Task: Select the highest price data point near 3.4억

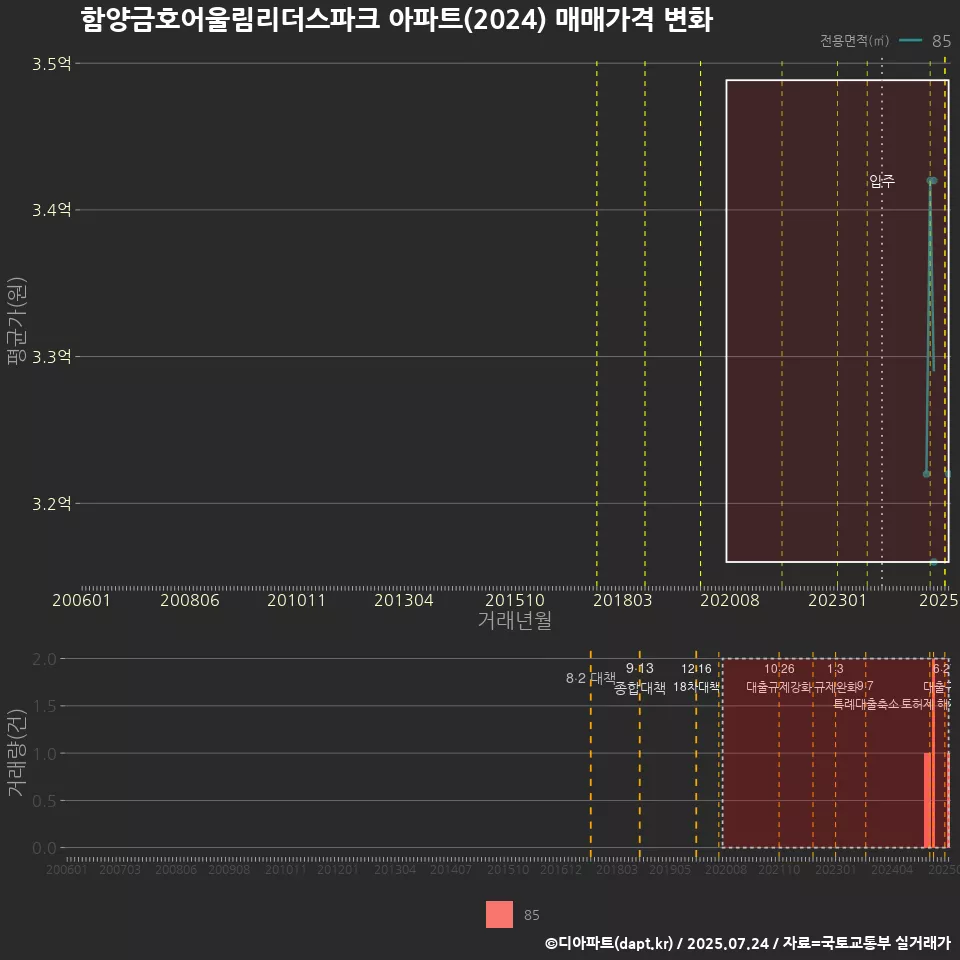Action: (x=932, y=181)
